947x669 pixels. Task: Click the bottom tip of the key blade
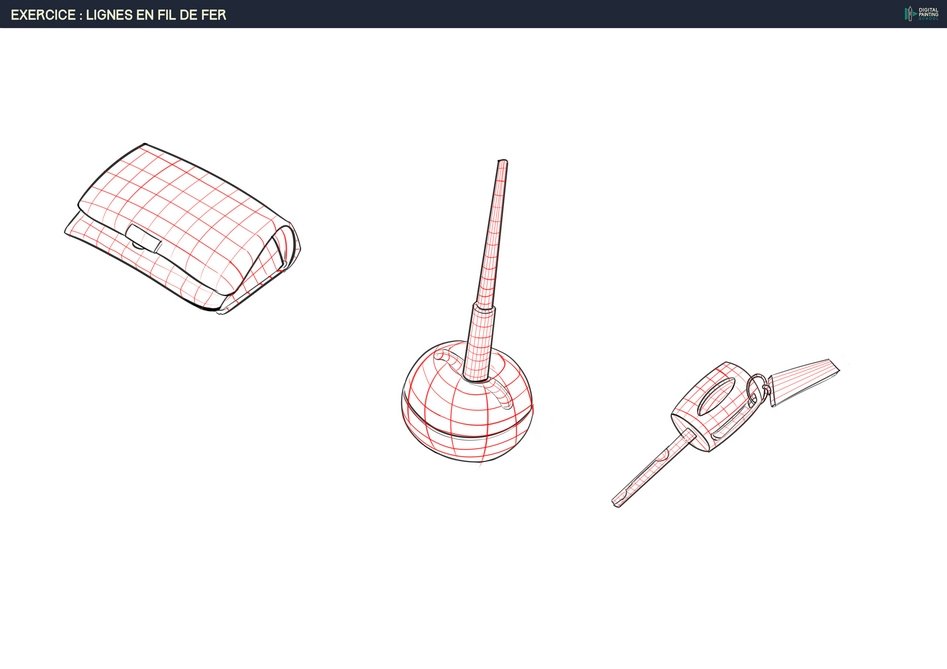pyautogui.click(x=617, y=502)
